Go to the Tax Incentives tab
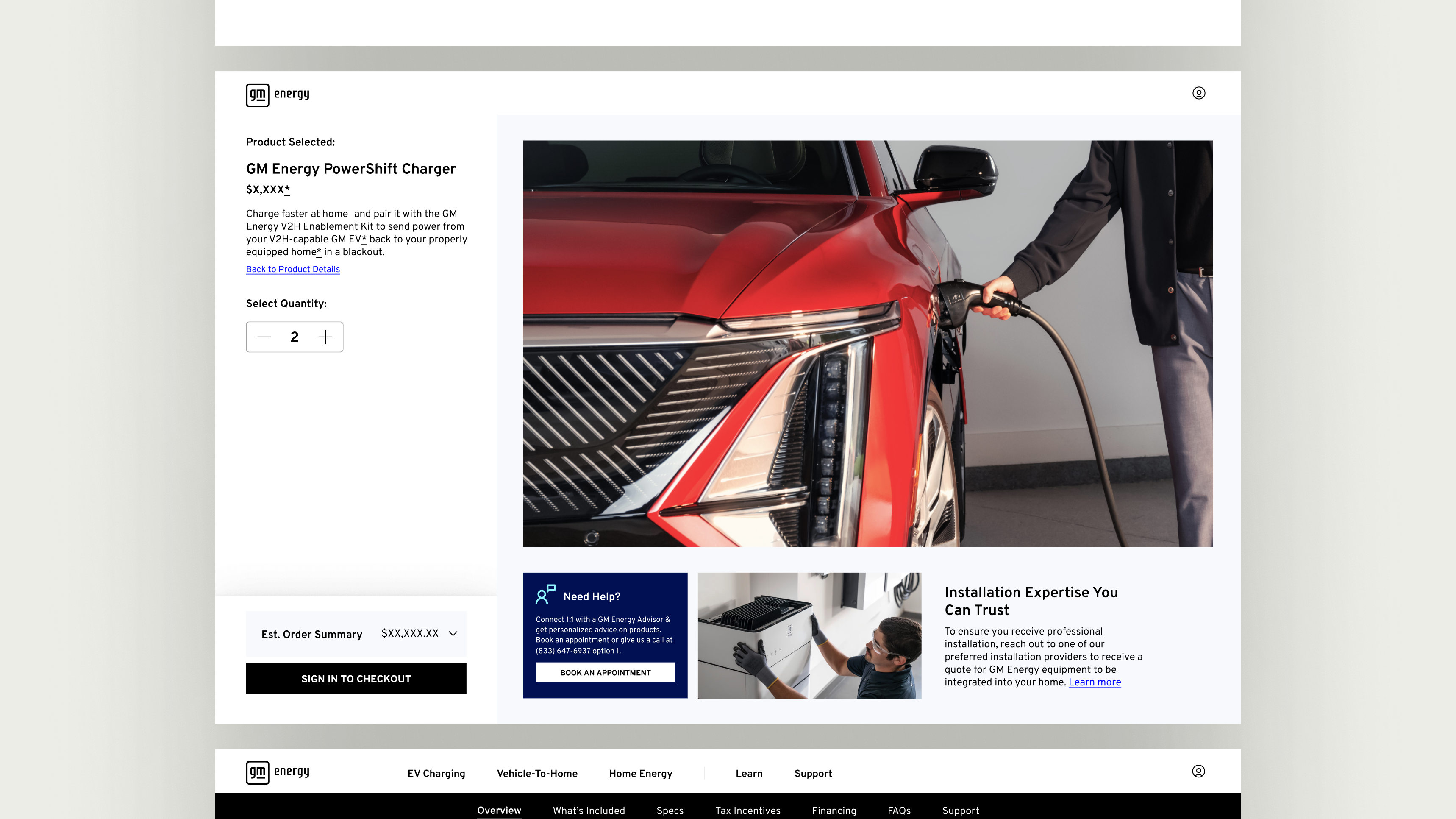The image size is (1456, 819). tap(747, 810)
